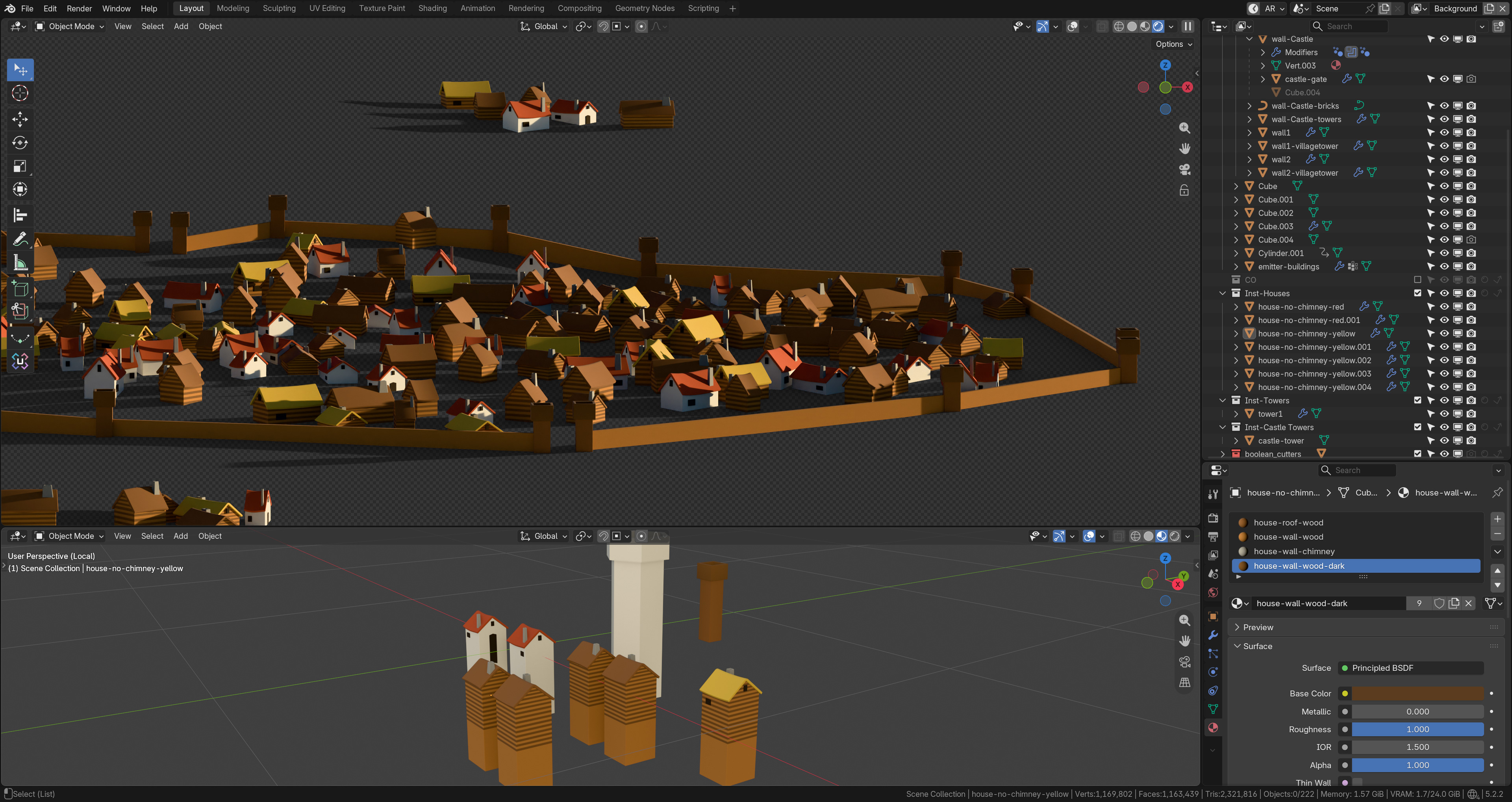The image size is (1512, 802).
Task: Click the Alpha slider
Action: (1417, 765)
